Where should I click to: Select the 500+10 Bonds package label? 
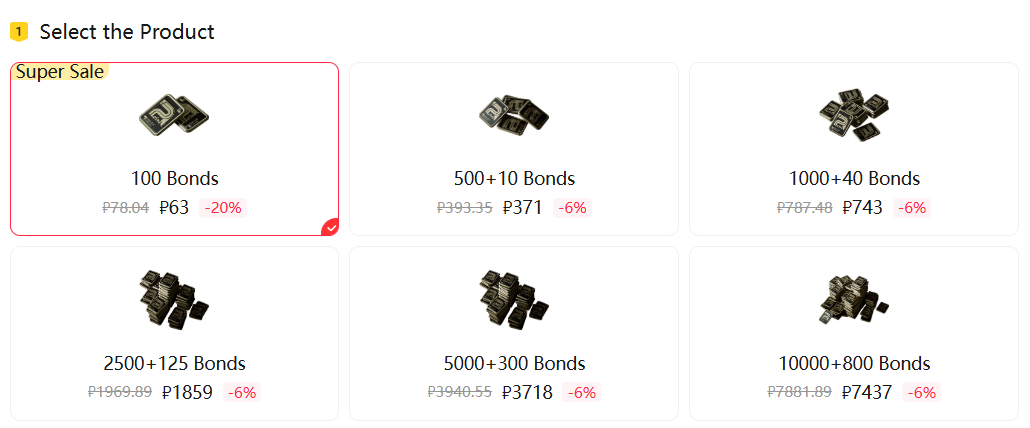(x=514, y=179)
